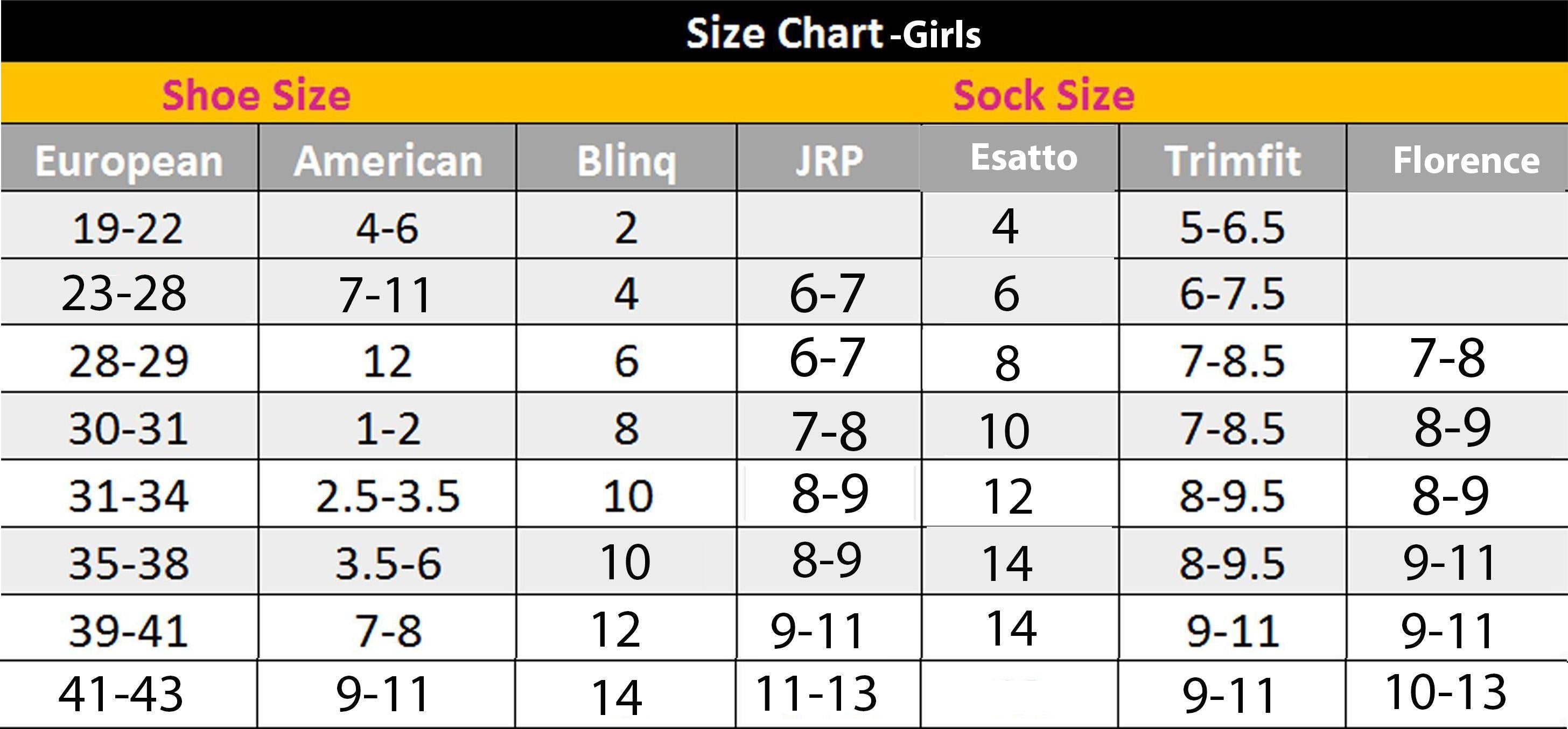Click the "Shoe Size" heading
The image size is (1568, 729).
tap(256, 95)
